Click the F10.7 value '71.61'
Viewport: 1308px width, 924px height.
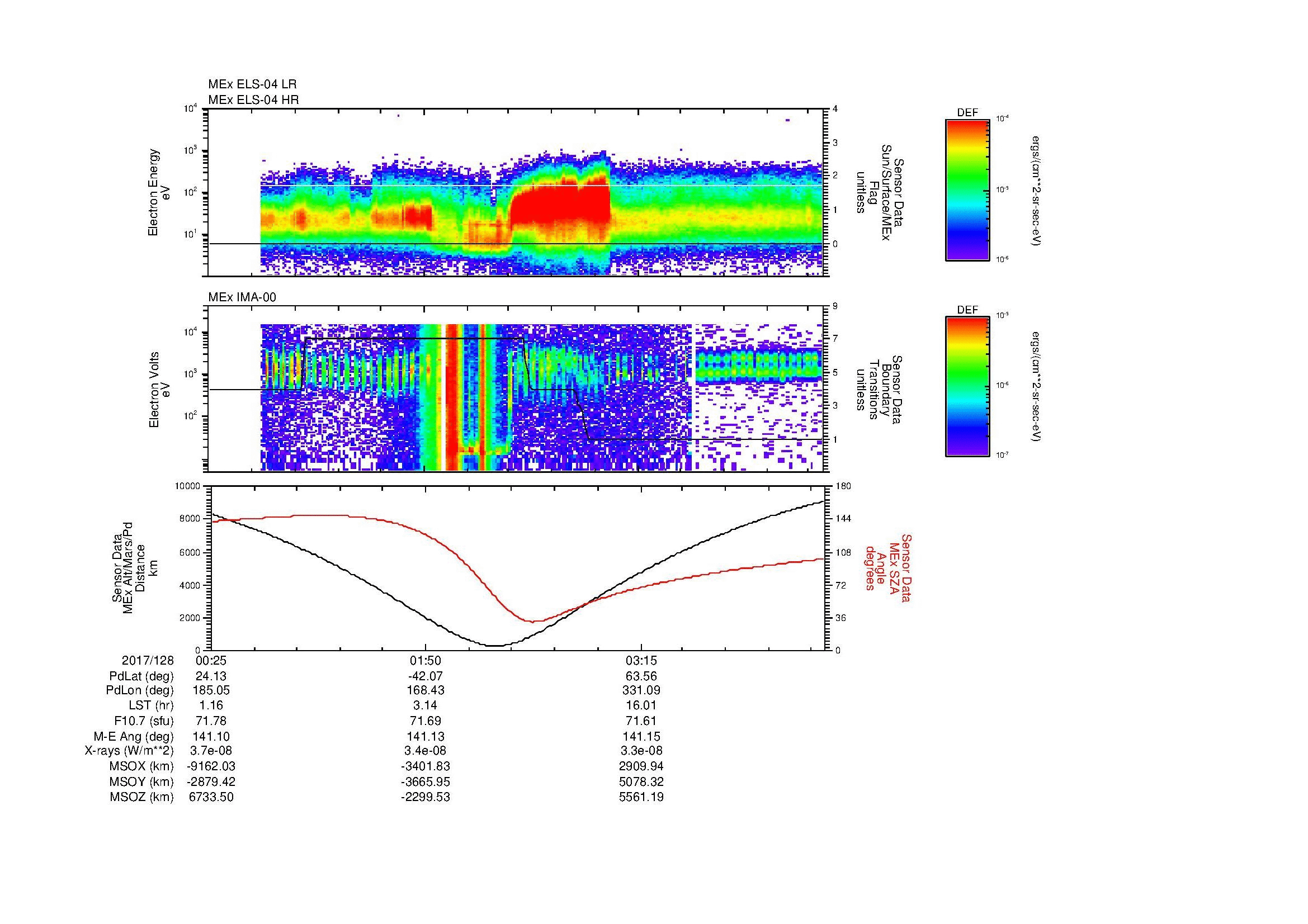[641, 721]
